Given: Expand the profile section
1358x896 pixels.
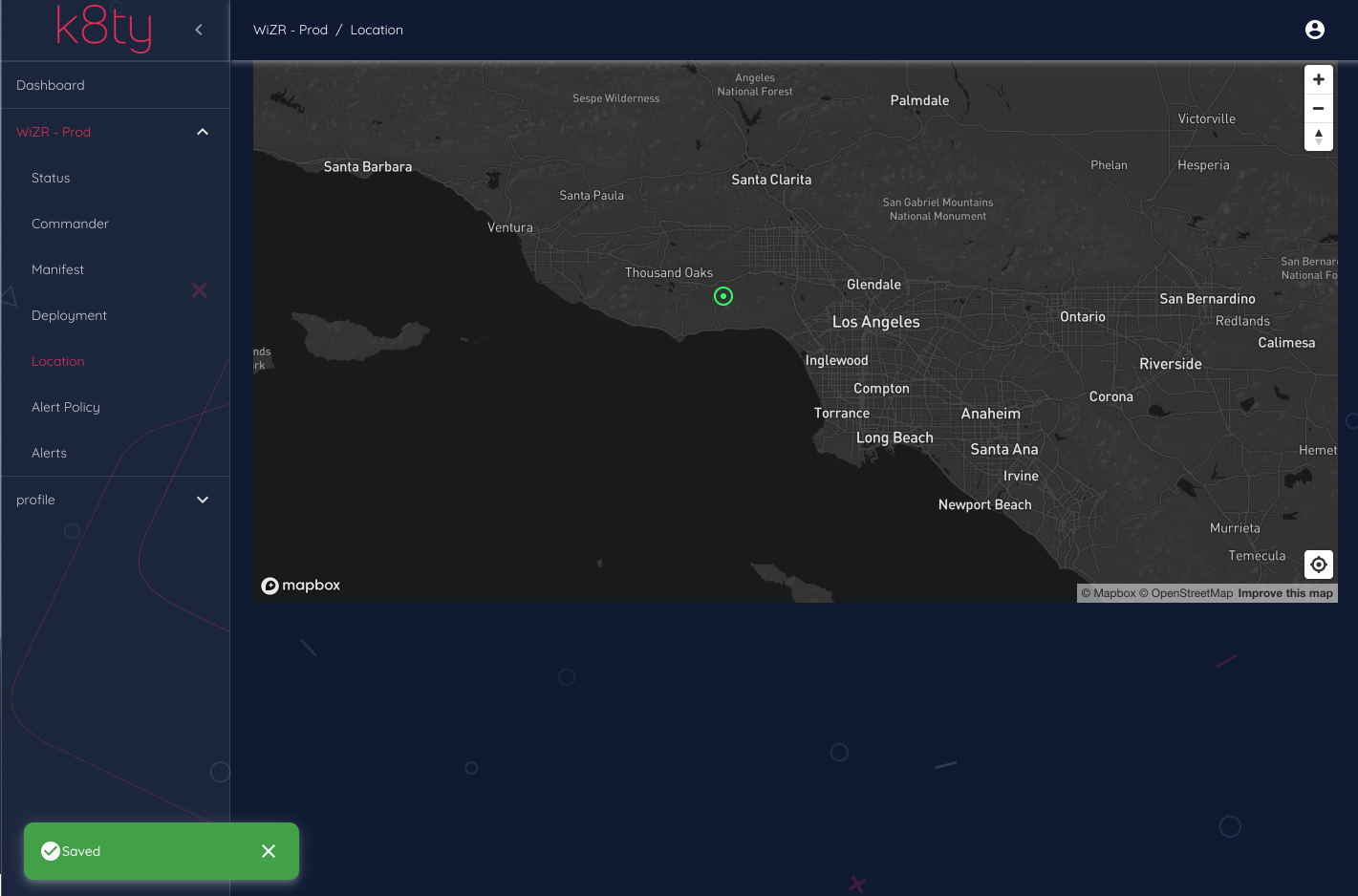Looking at the screenshot, I should click(x=203, y=500).
